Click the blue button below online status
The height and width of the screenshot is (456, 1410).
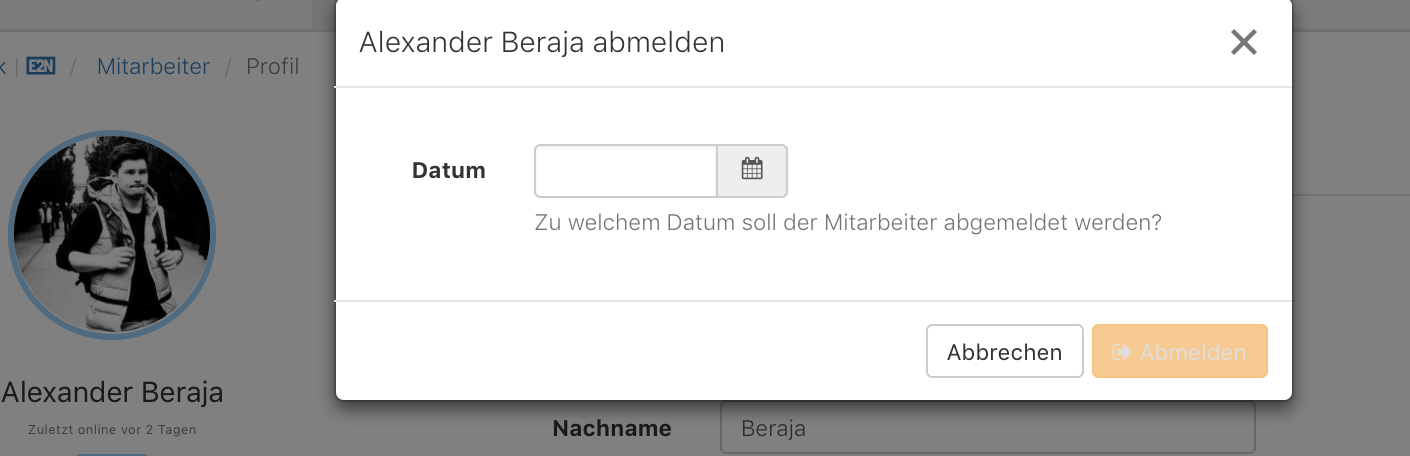click(x=112, y=454)
